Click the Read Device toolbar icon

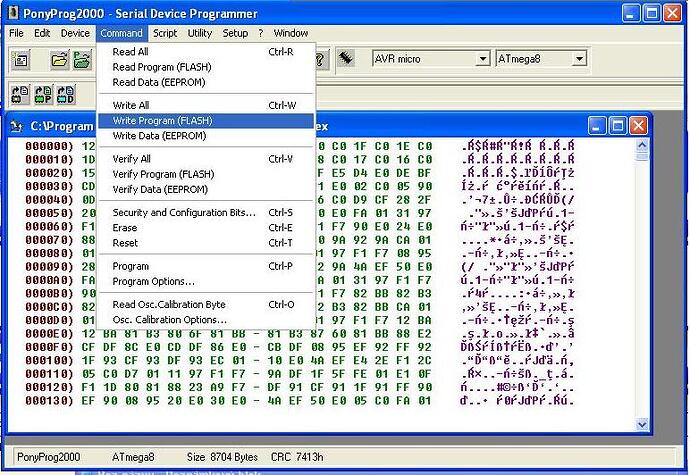(x=20, y=94)
